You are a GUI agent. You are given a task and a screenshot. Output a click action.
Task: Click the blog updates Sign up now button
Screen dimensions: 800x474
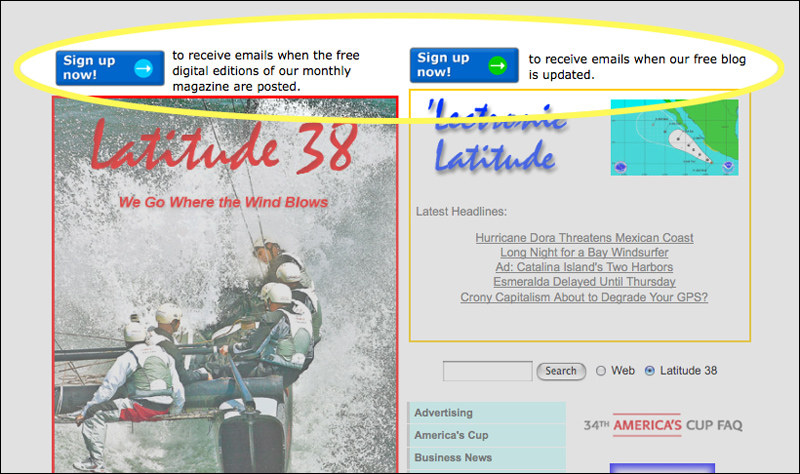(x=464, y=65)
